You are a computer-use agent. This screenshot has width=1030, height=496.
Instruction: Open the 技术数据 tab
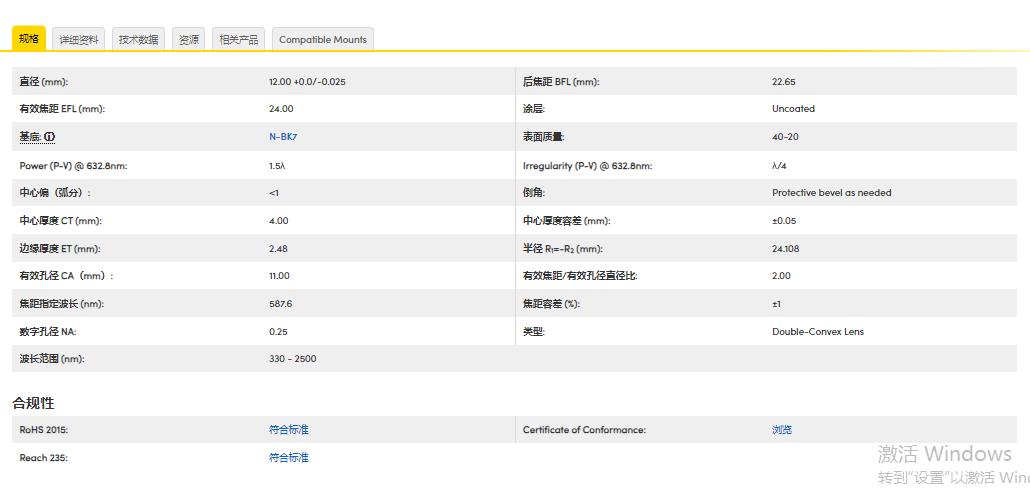[x=139, y=39]
